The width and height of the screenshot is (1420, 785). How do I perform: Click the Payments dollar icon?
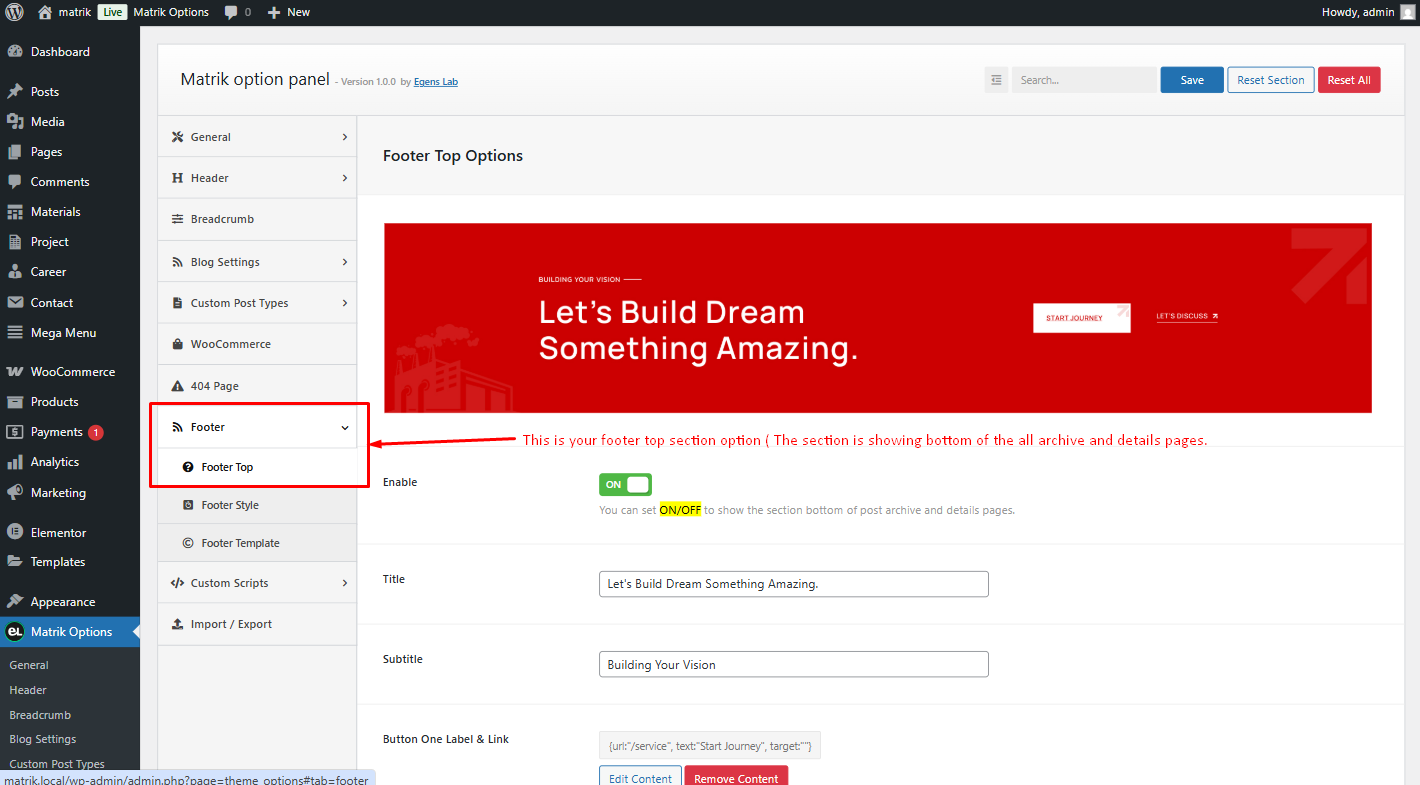15,432
